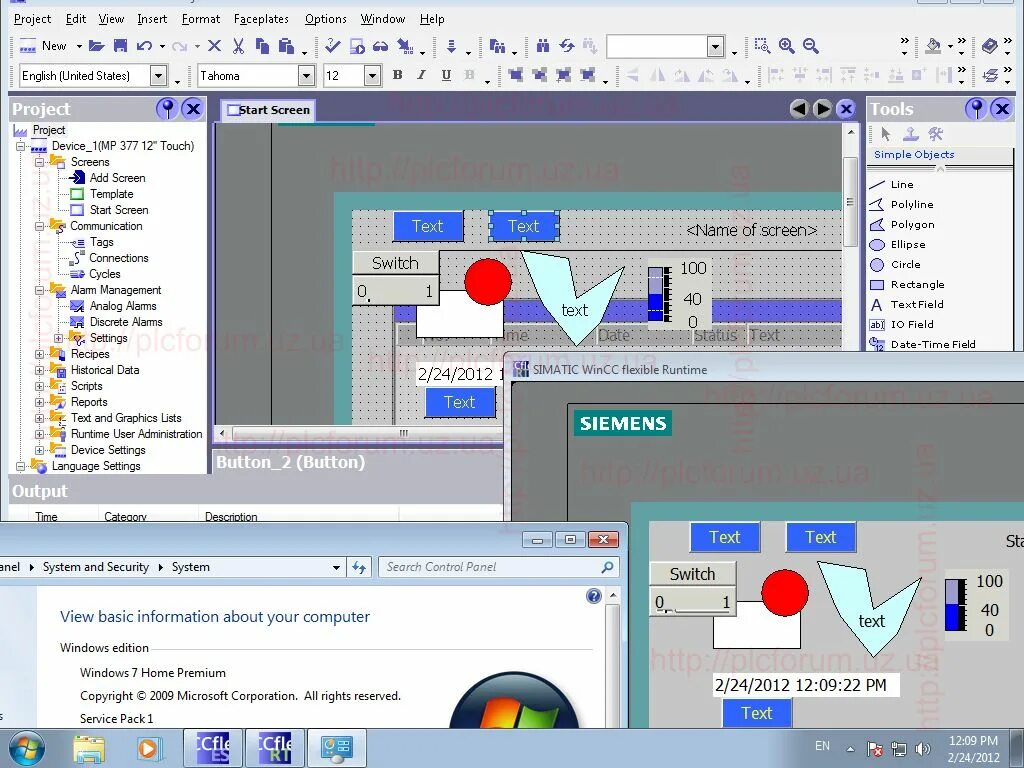Toggle italic text formatting

[x=421, y=75]
